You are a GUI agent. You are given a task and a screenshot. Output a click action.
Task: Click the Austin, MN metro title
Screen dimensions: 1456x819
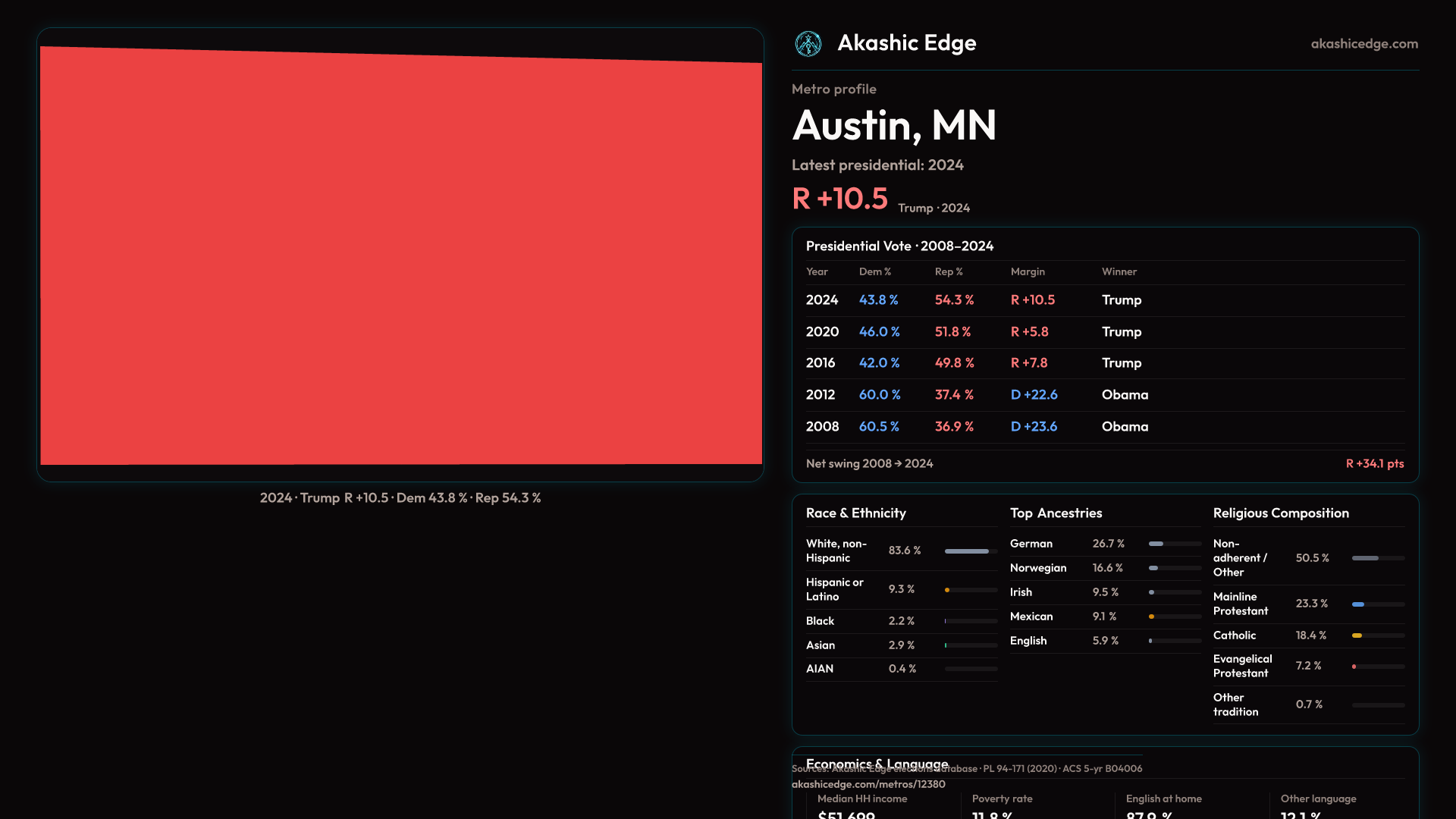click(x=894, y=125)
